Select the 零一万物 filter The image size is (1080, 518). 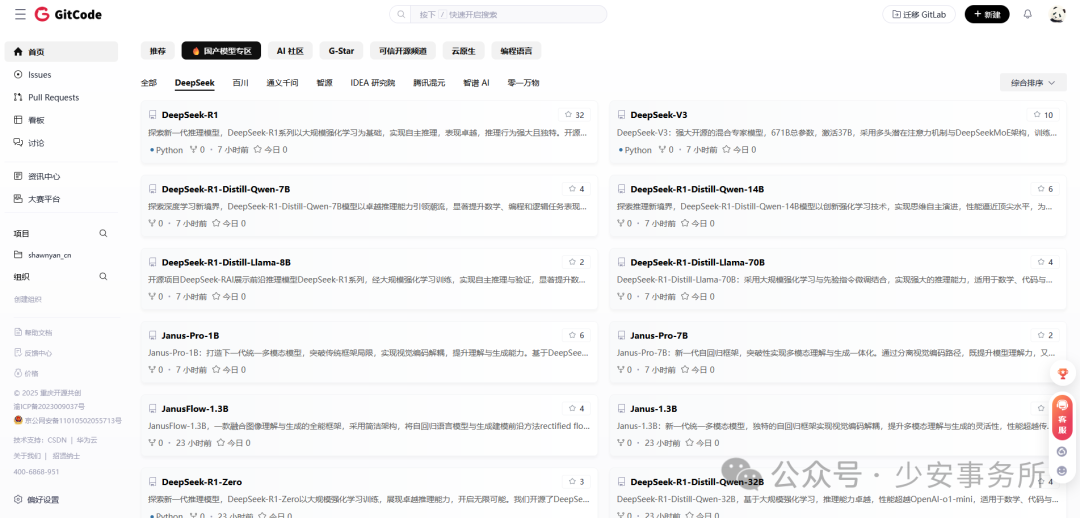click(x=523, y=83)
